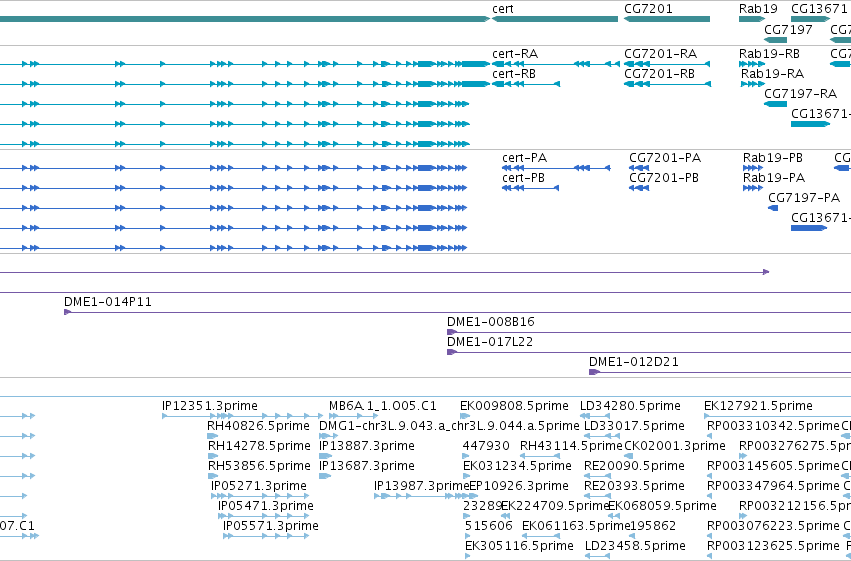Open the EST EK061163.5prime

point(575,527)
